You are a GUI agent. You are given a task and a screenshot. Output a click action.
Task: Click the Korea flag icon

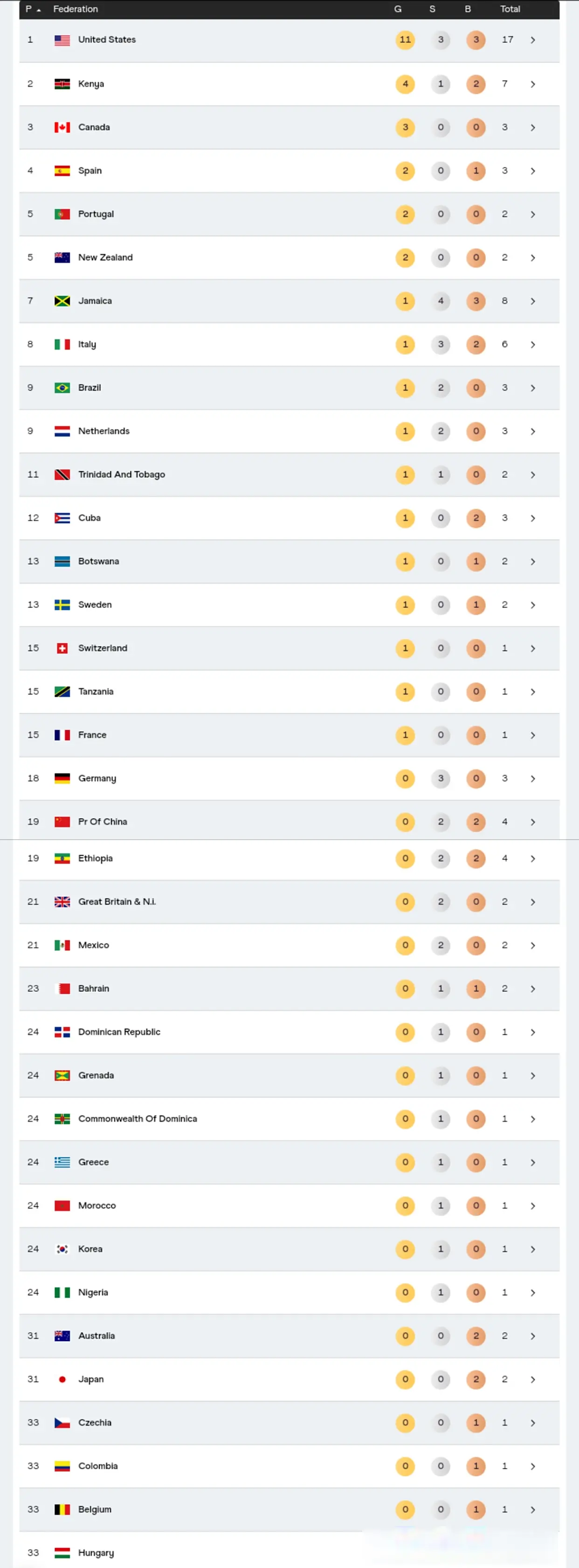point(62,1249)
